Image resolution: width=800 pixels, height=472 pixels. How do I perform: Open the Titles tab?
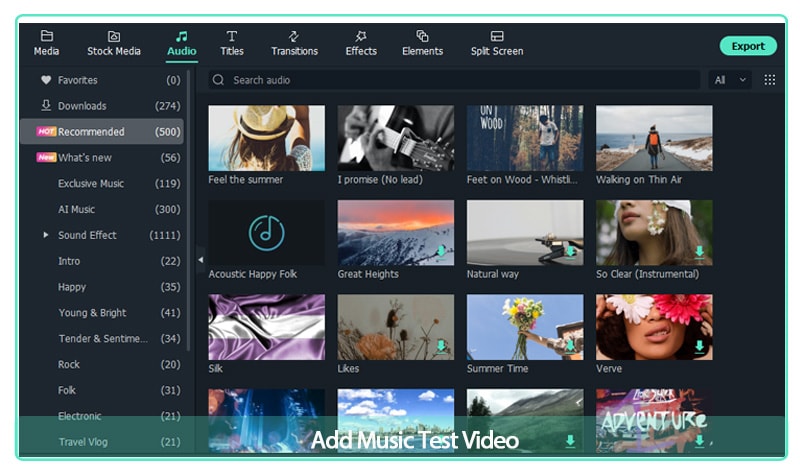(x=232, y=43)
